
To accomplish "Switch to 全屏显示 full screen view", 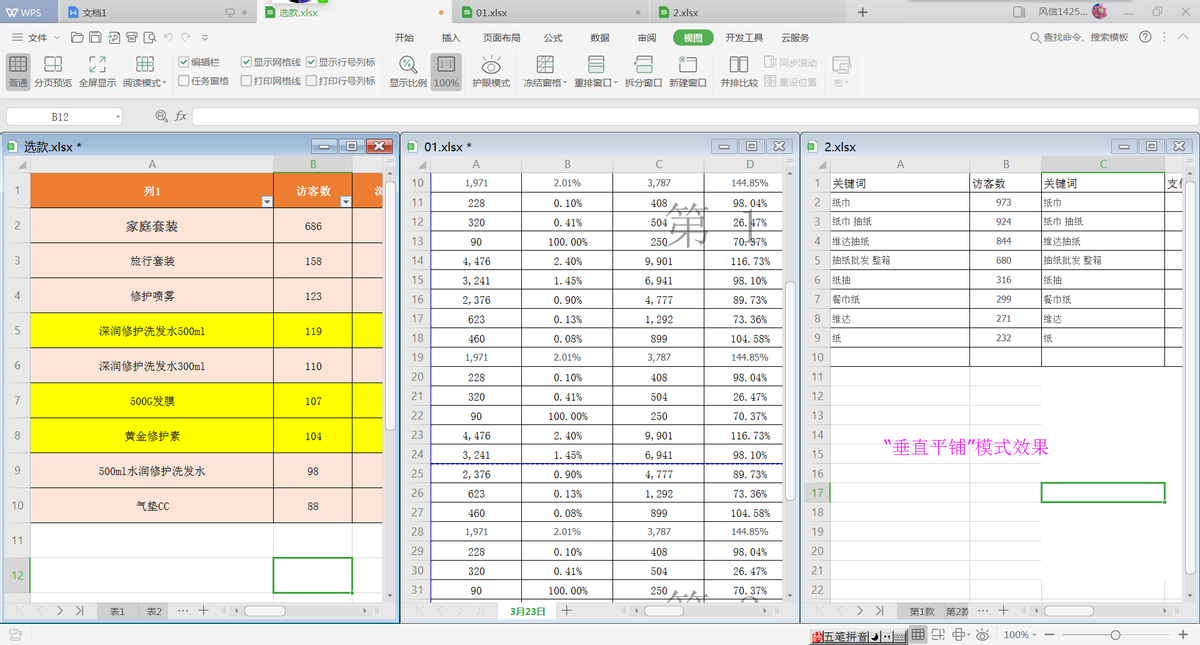I will pyautogui.click(x=97, y=71).
